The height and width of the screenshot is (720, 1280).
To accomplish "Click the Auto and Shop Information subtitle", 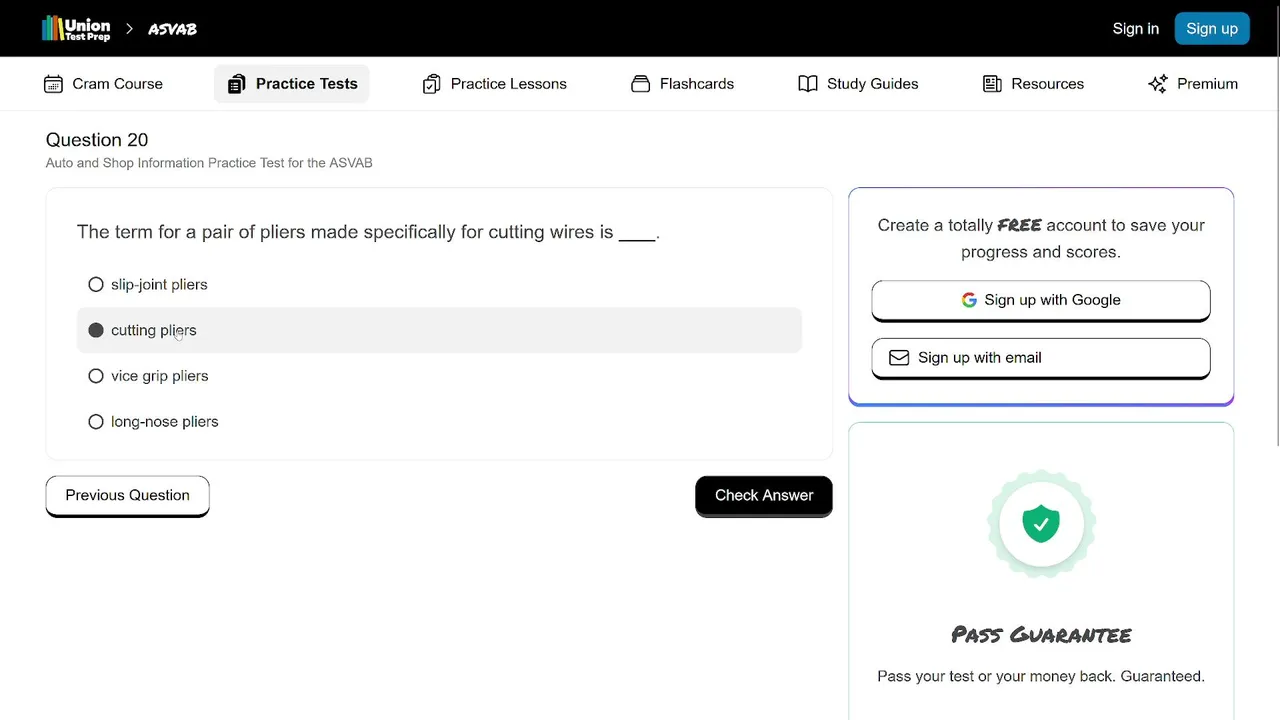I will (209, 163).
